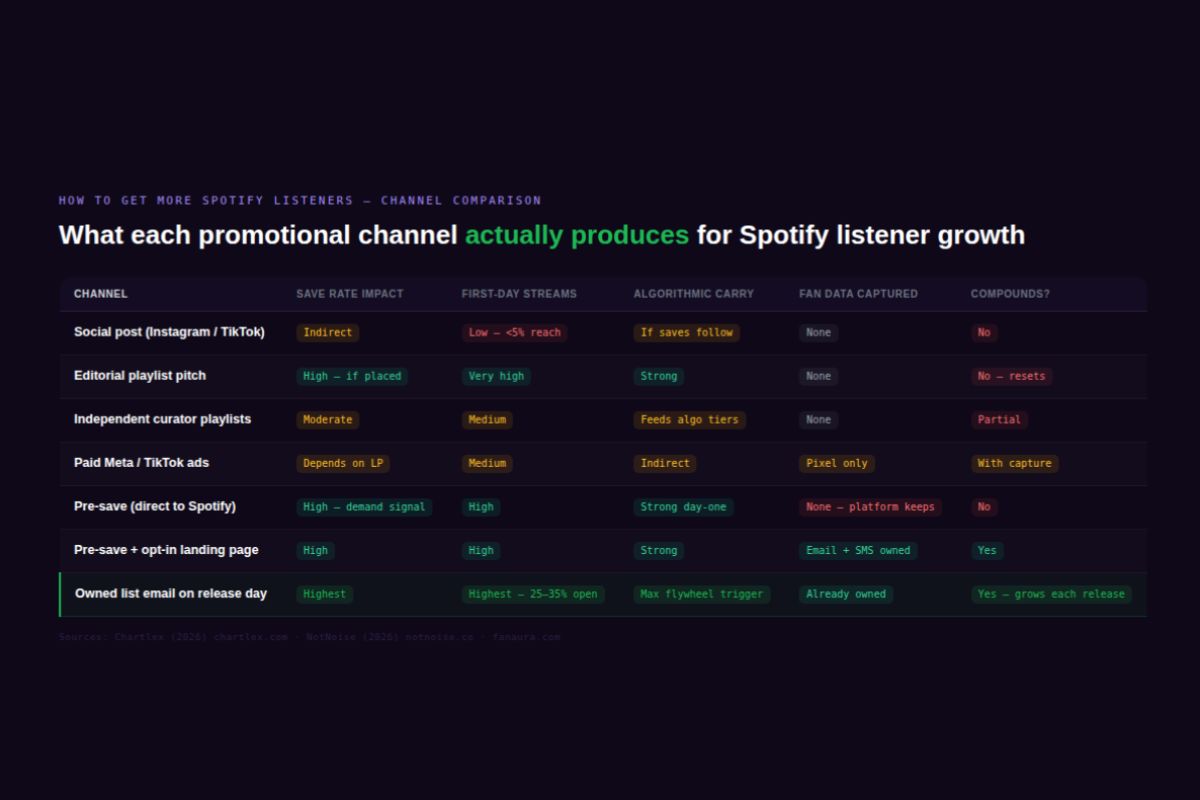This screenshot has width=1200, height=800.
Task: Click 'Strong' in Editorial playlist pitch row
Action: (x=659, y=377)
